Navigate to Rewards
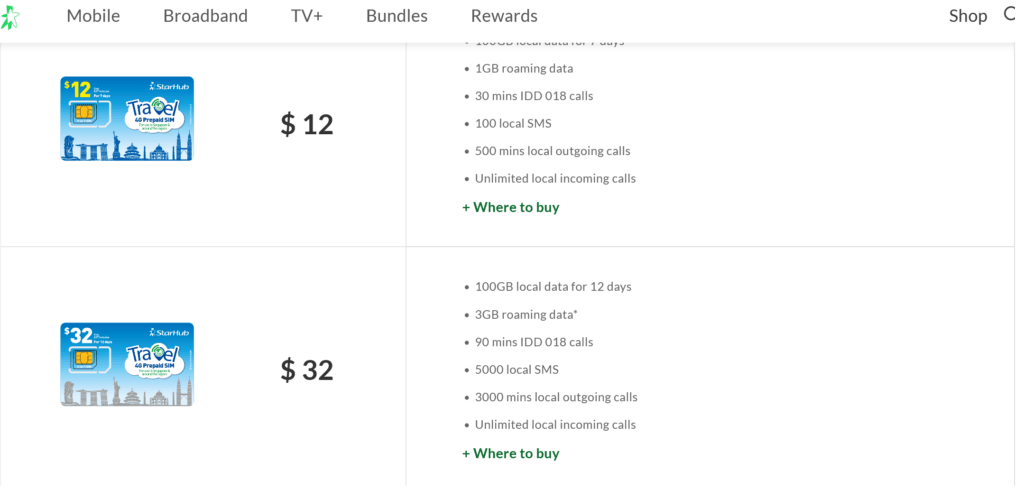This screenshot has width=1024, height=490. tap(504, 16)
